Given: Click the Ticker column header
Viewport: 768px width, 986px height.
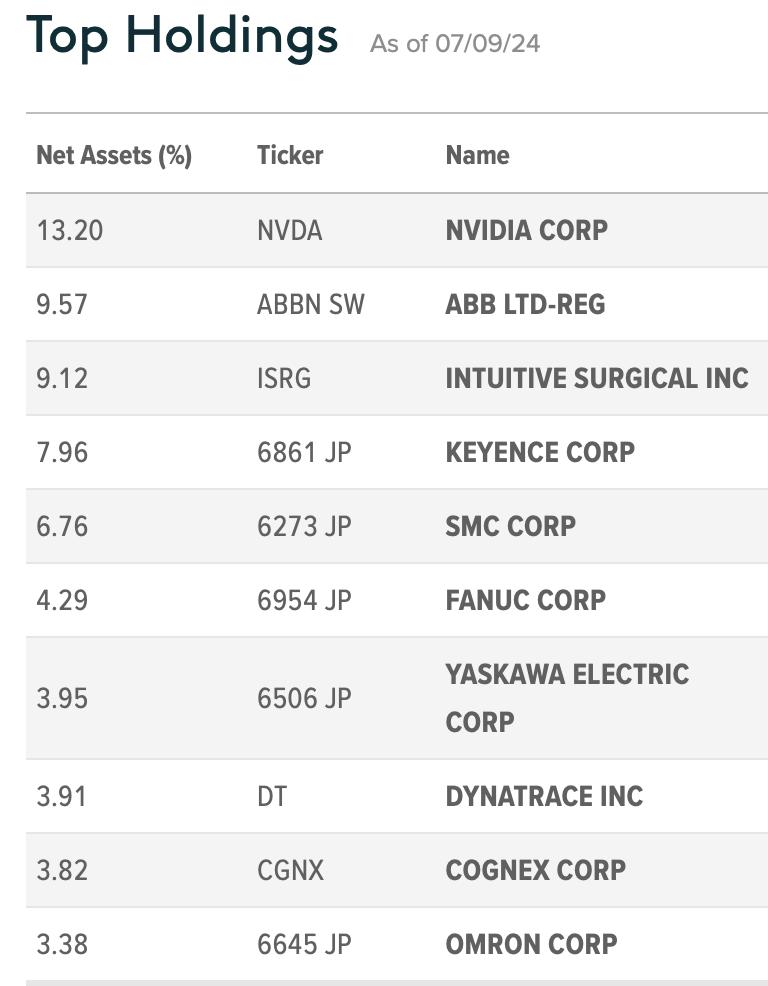Looking at the screenshot, I should pos(290,155).
